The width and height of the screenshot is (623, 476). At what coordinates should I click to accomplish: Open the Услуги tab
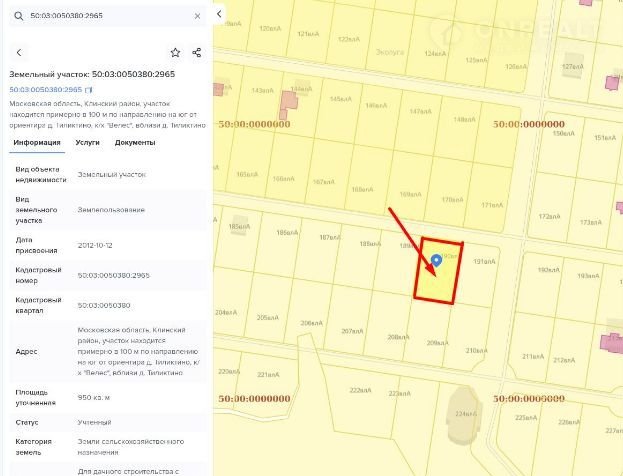[88, 143]
